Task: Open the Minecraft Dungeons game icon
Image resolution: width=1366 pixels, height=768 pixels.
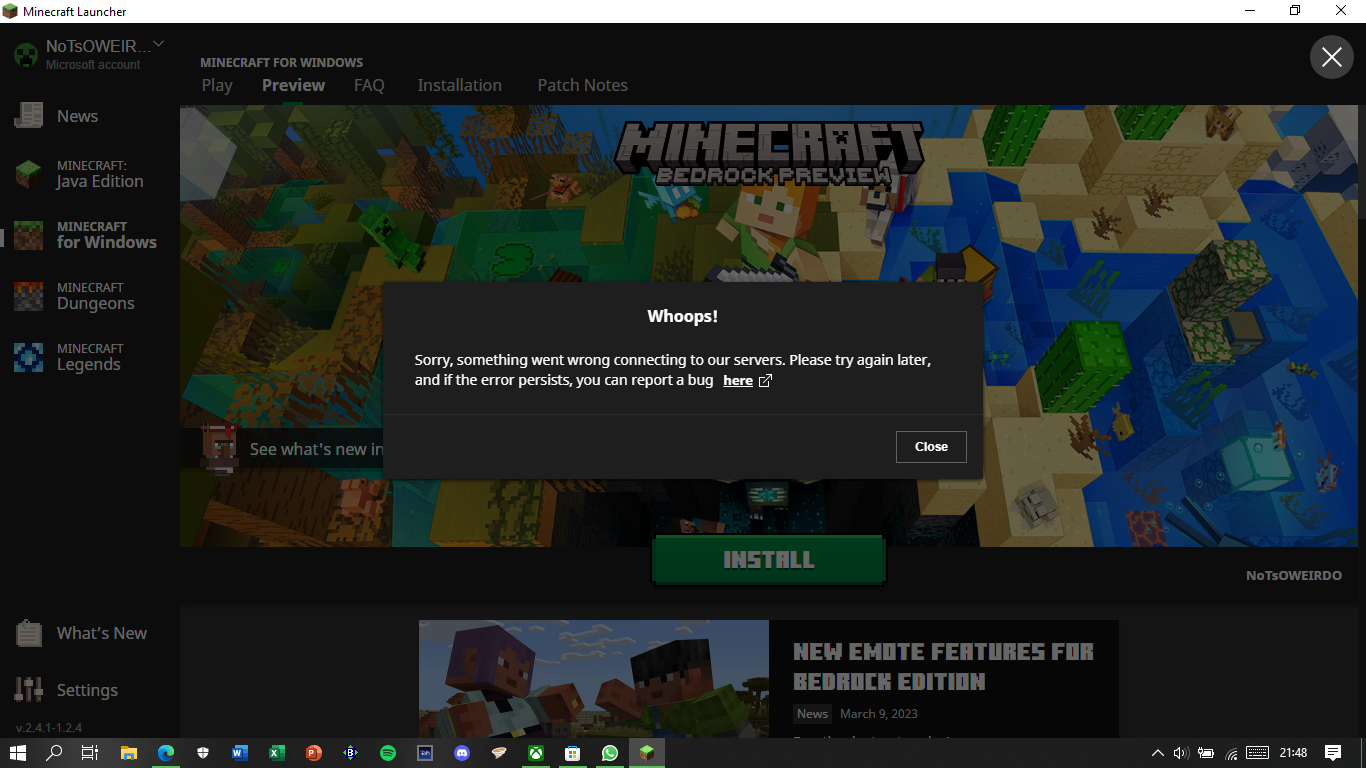Action: click(28, 296)
